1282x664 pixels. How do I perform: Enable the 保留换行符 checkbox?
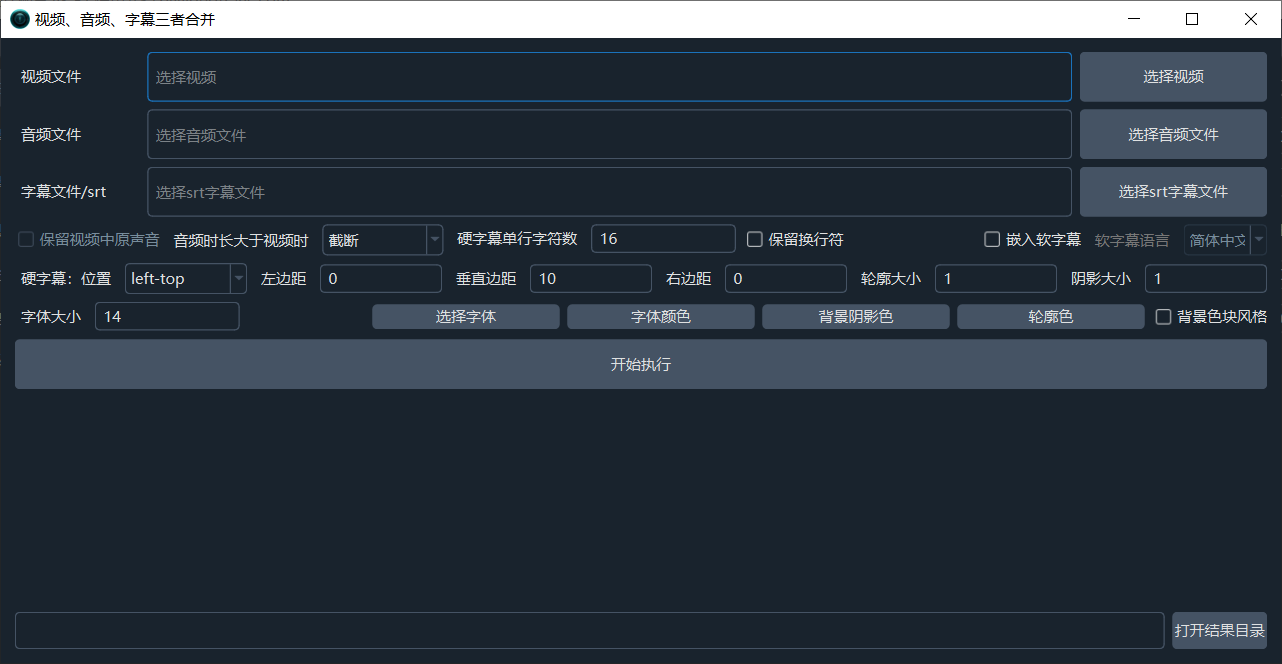pos(756,240)
